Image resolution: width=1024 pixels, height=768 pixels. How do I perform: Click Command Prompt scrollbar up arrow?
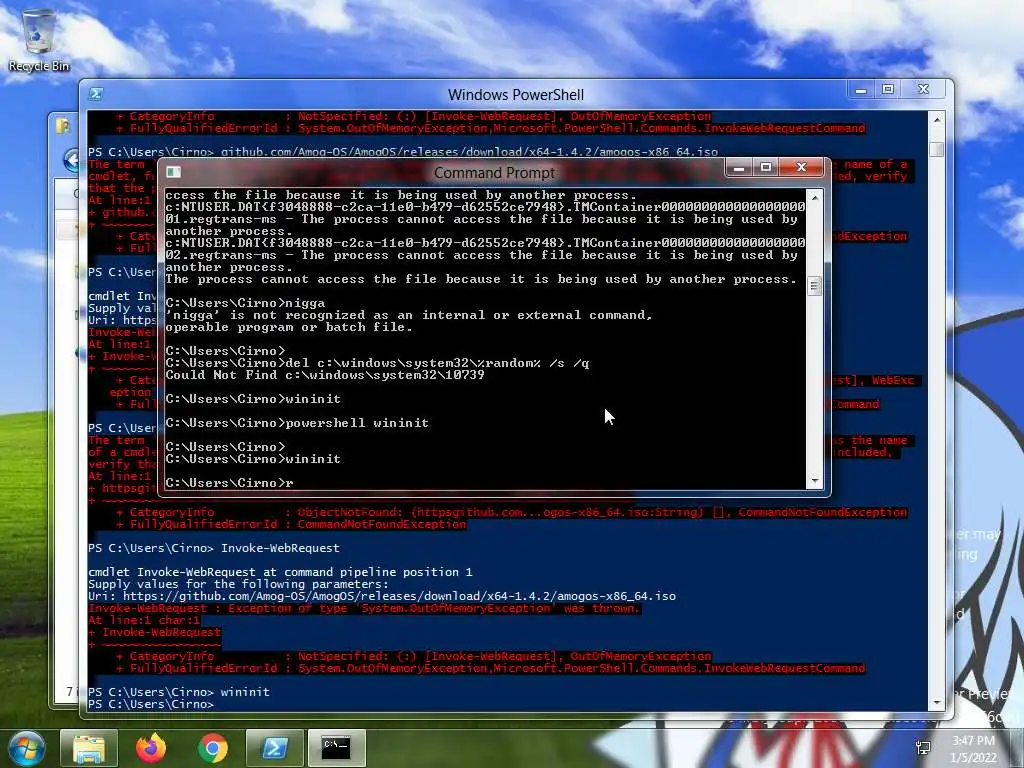(814, 197)
